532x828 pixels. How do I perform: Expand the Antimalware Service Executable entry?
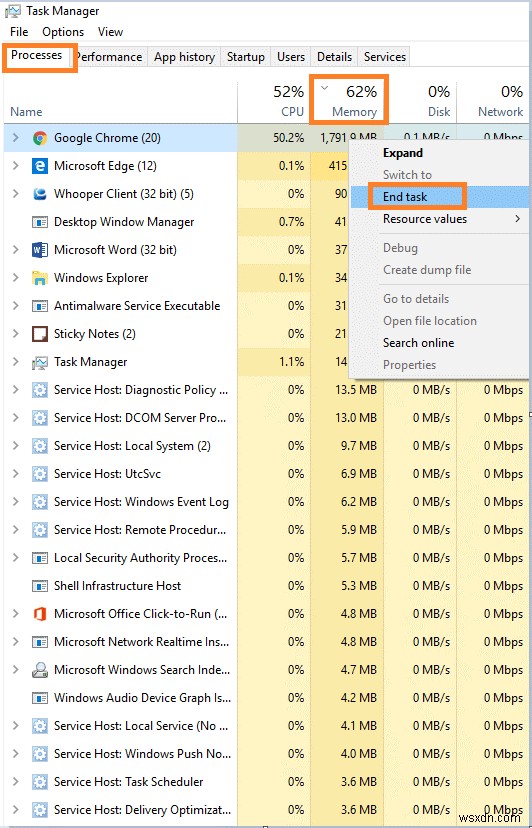point(15,306)
